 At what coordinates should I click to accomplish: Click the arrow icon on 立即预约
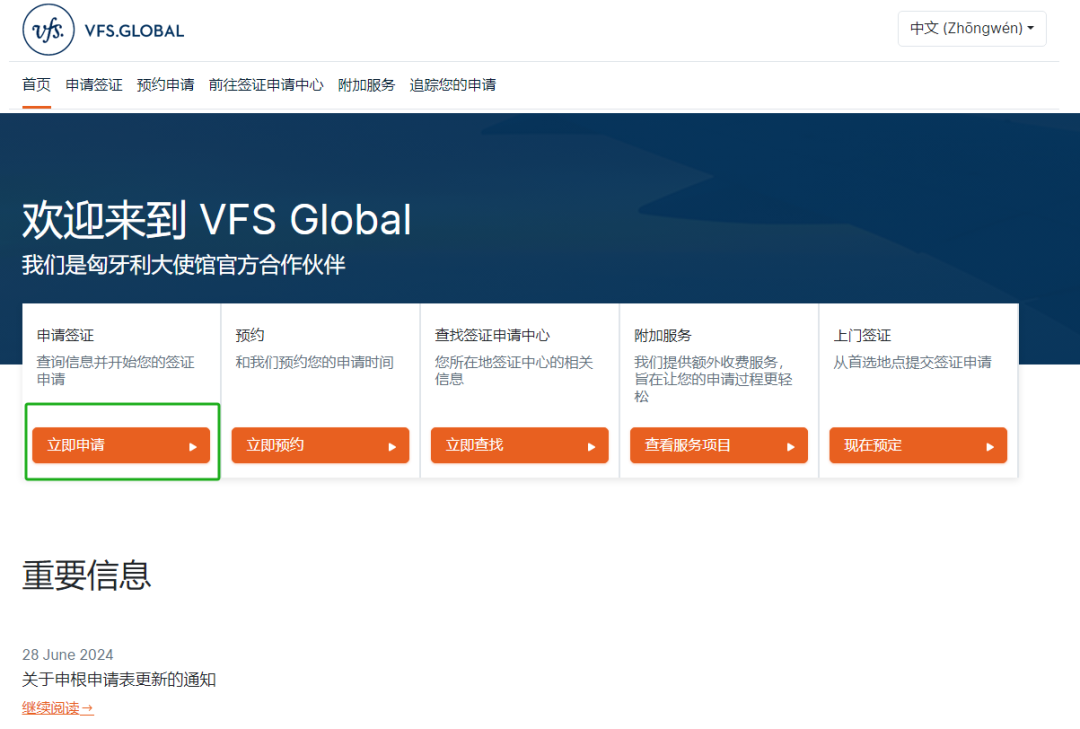392,446
